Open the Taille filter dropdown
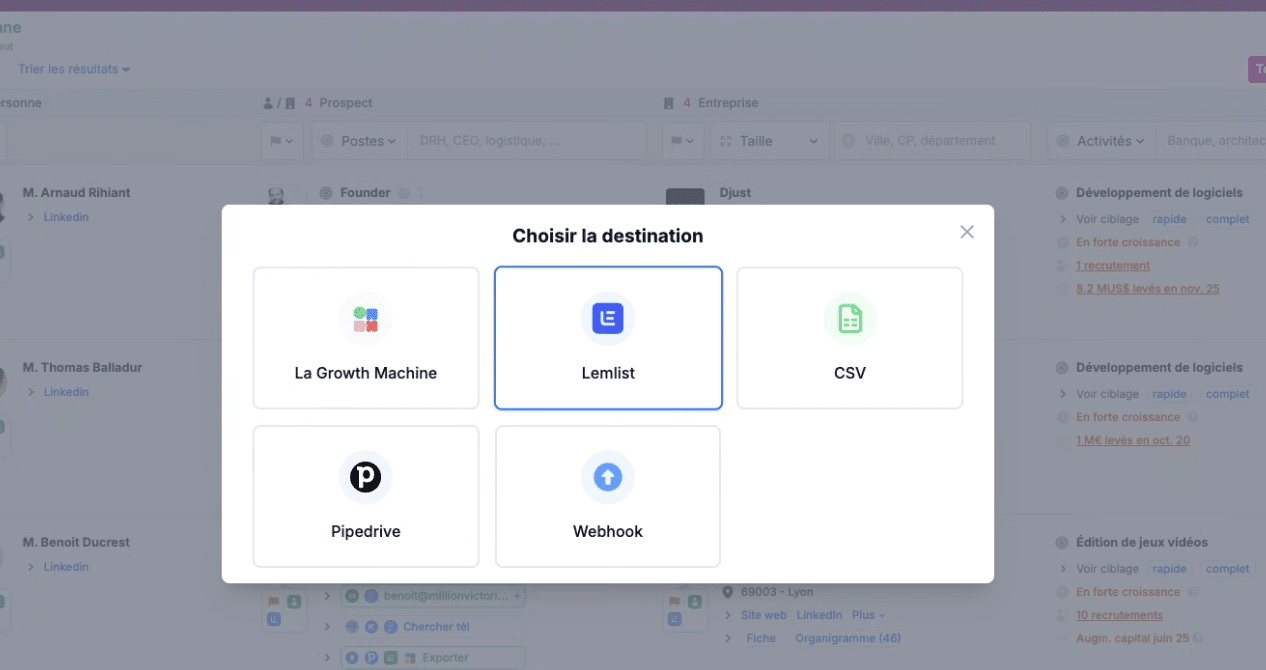The width and height of the screenshot is (1266, 670). click(769, 141)
